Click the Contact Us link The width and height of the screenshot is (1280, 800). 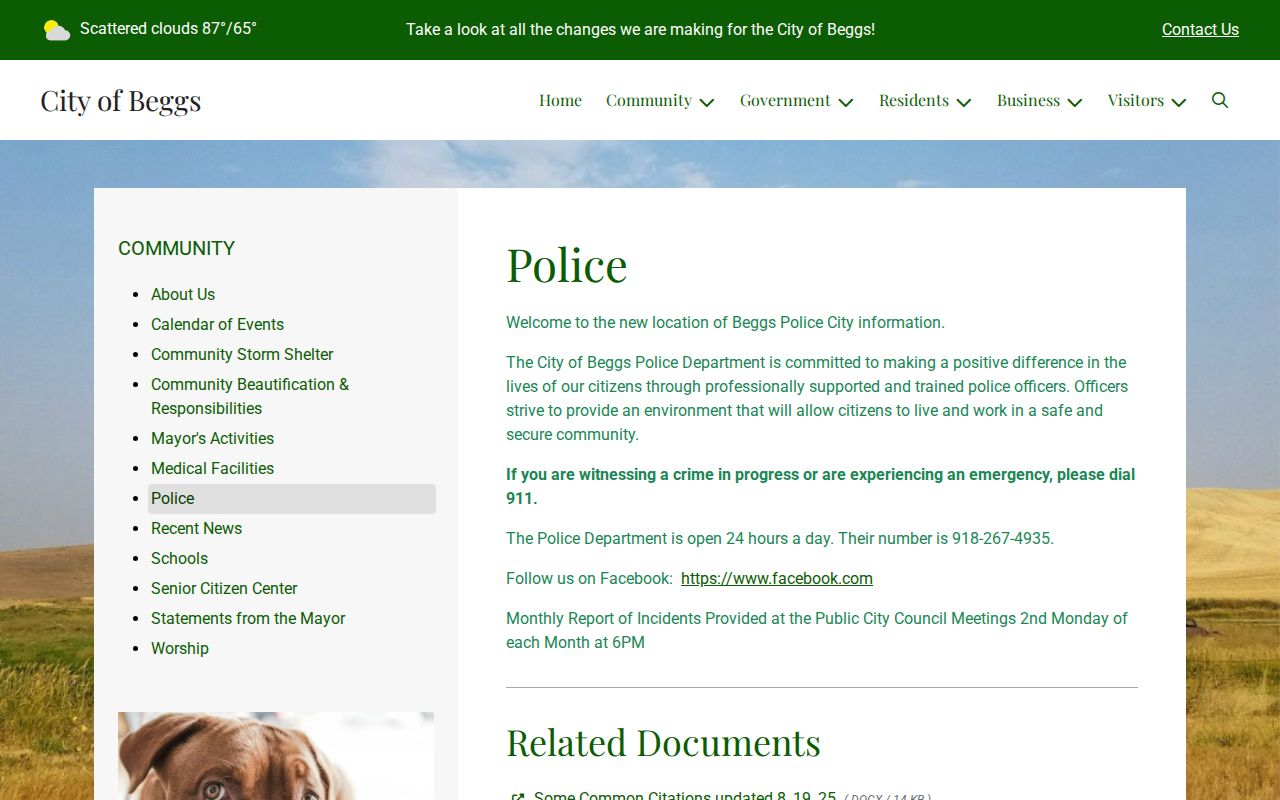tap(1200, 30)
